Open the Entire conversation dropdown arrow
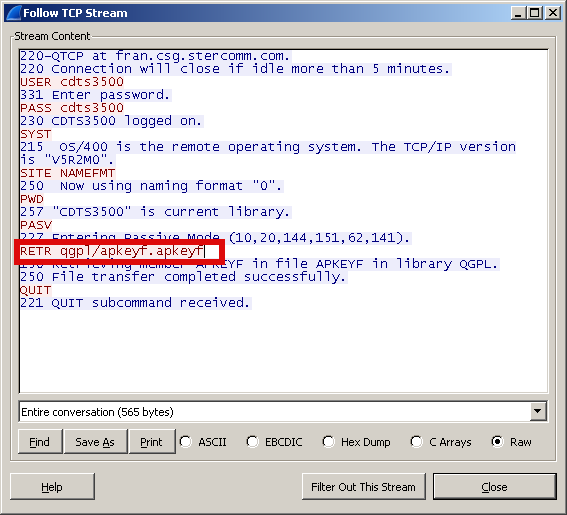This screenshot has height=515, width=567. tap(538, 411)
